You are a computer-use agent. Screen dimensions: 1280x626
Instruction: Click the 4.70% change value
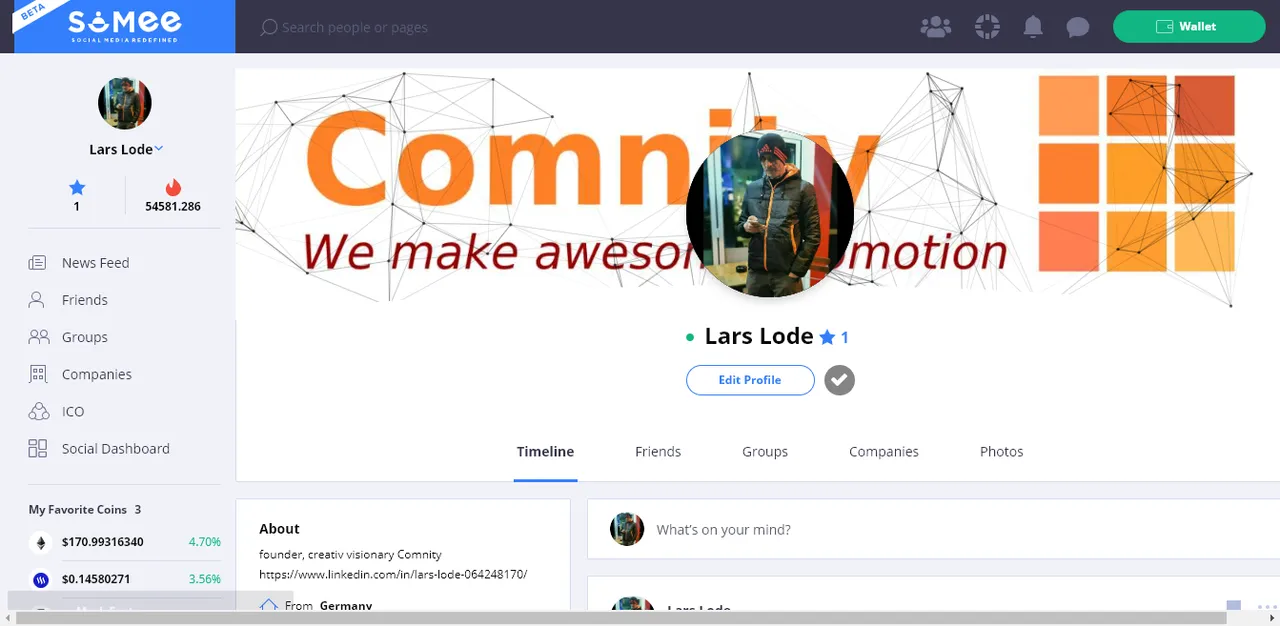point(205,542)
